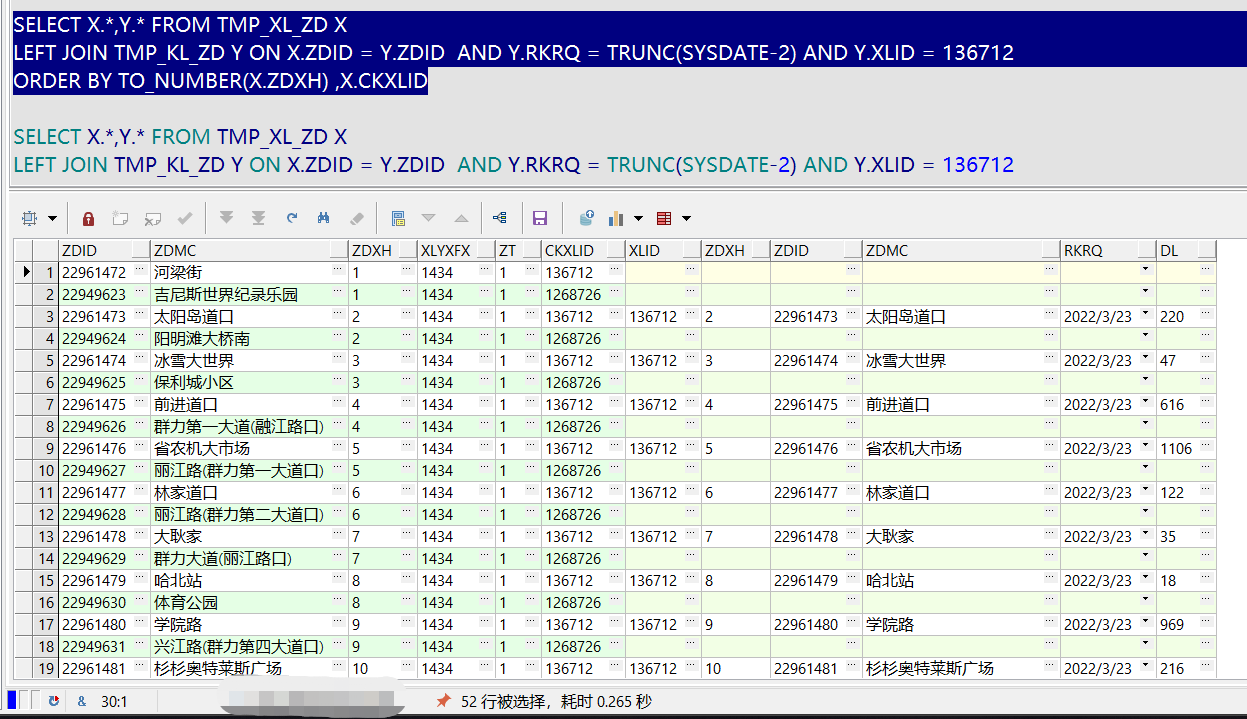
Task: Click ellipsis button in 河梁街 cell
Action: (x=338, y=272)
